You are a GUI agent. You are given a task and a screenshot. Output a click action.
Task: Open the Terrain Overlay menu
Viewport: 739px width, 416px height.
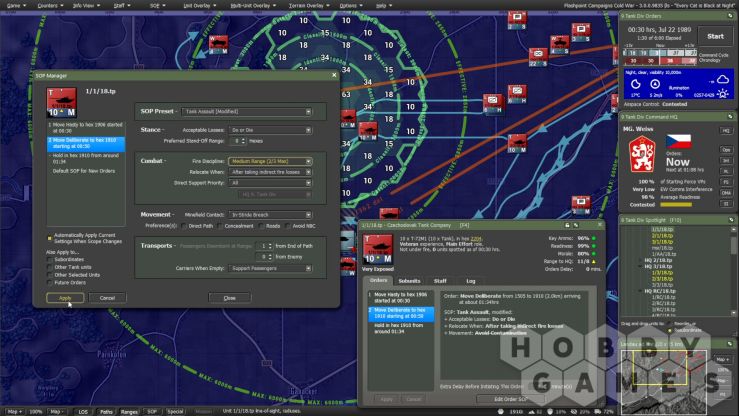[309, 6]
